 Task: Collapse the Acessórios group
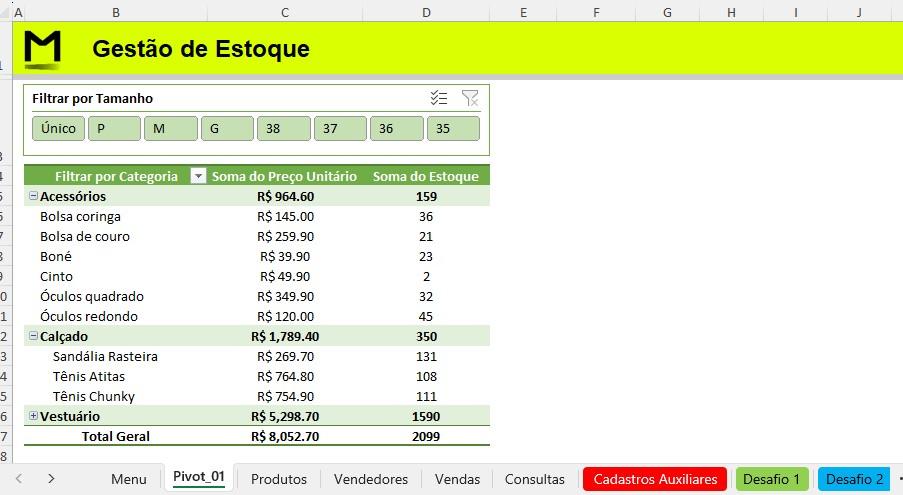[33, 196]
